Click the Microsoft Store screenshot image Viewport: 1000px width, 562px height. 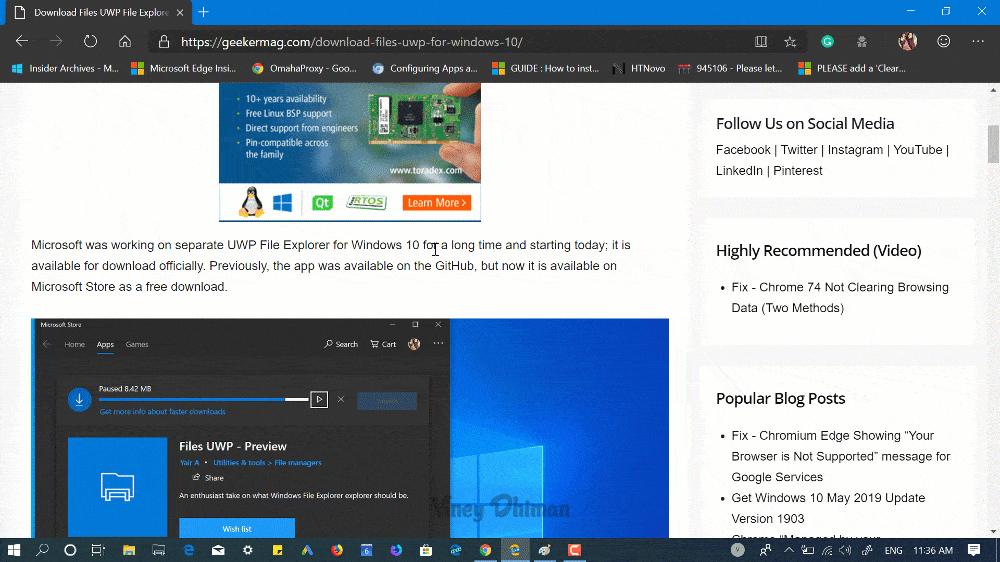350,428
